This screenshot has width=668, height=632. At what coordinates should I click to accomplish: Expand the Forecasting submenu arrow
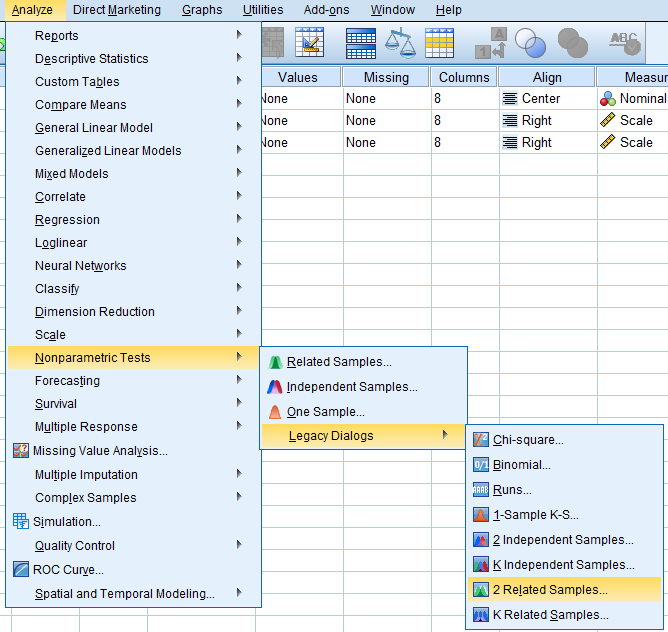[x=239, y=380]
